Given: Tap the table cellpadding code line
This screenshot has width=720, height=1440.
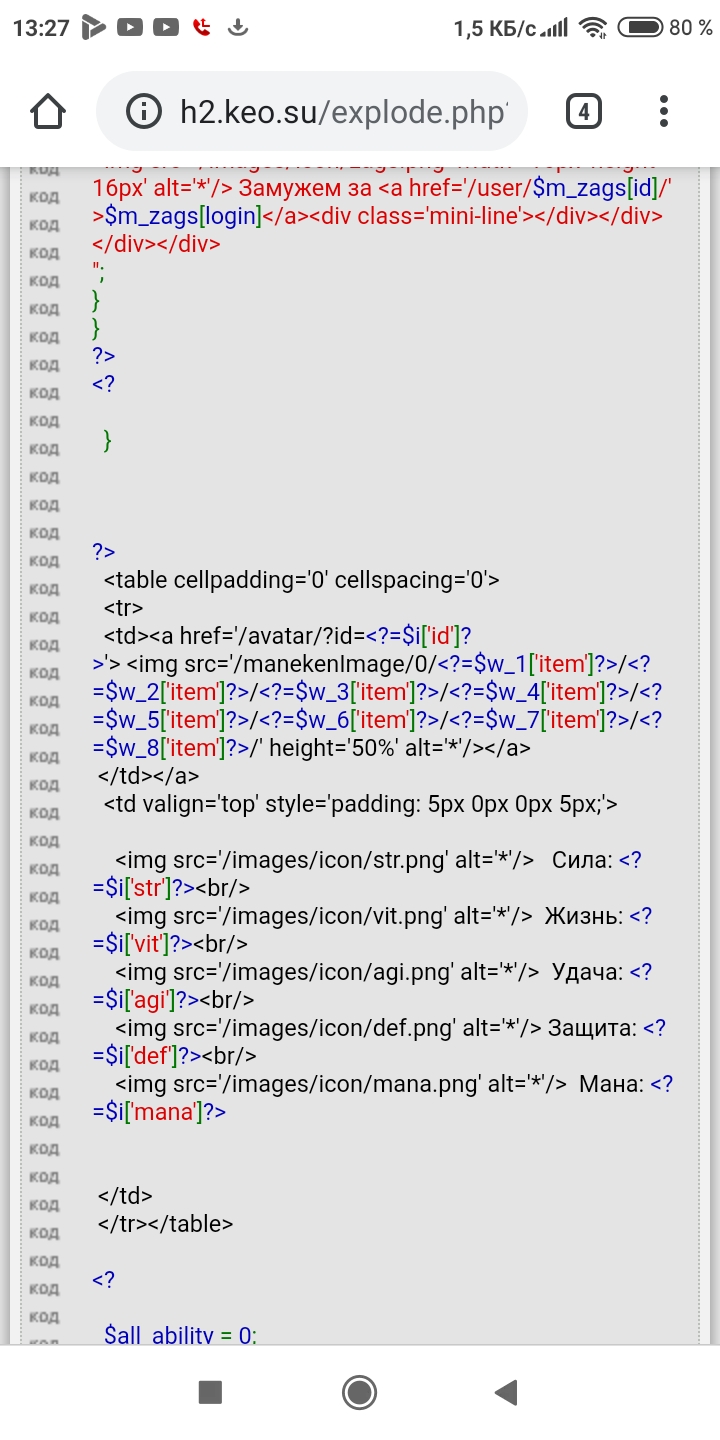Looking at the screenshot, I should tap(300, 580).
